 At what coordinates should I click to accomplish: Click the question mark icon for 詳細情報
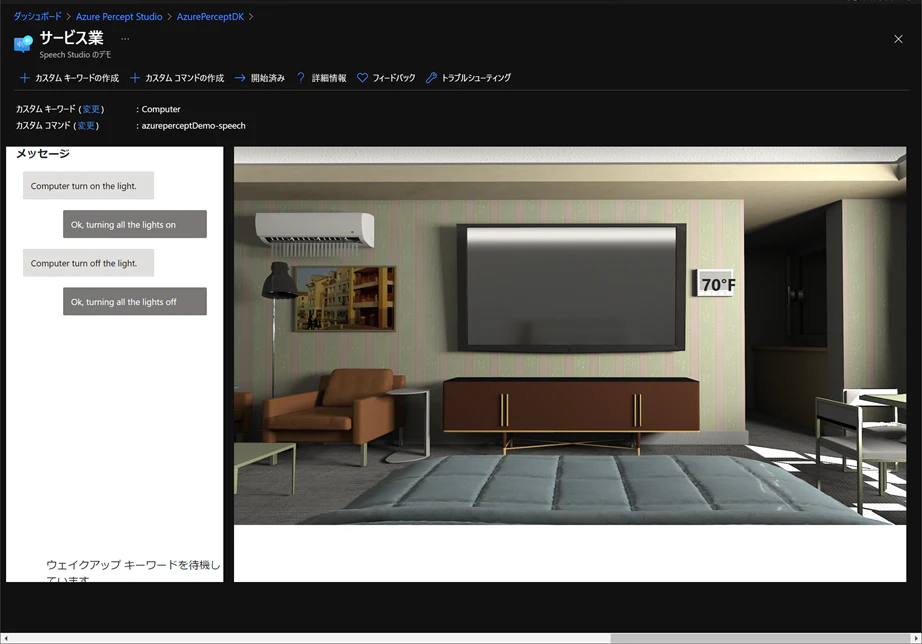tap(301, 78)
